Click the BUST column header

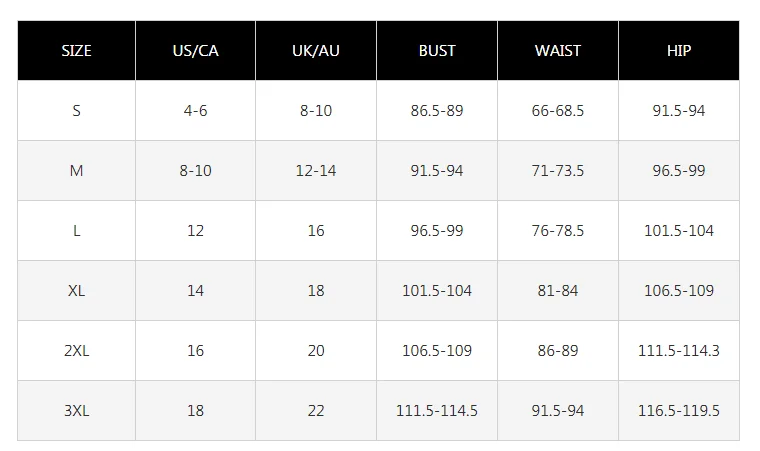coord(437,50)
